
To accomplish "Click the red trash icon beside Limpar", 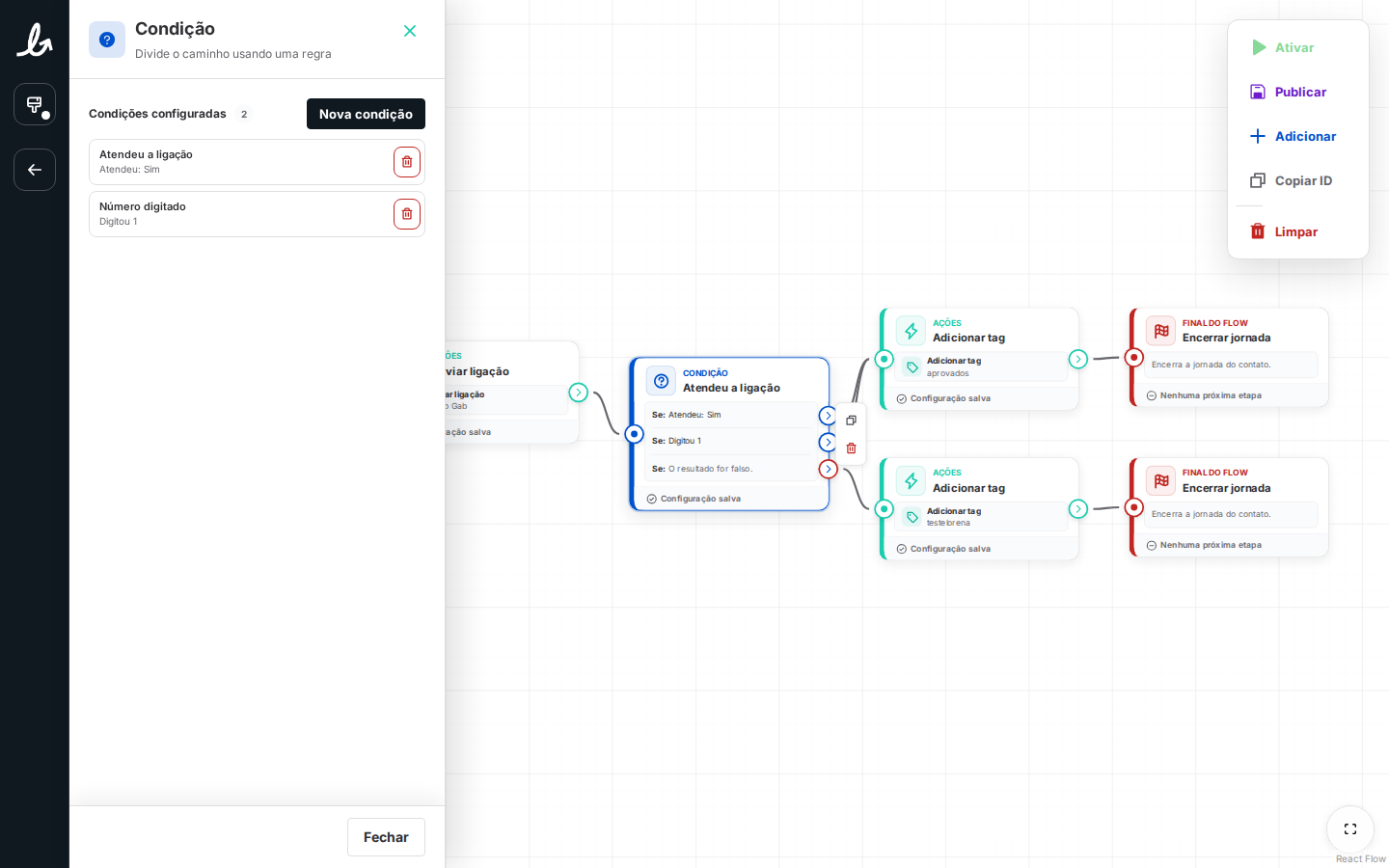I will [x=1258, y=231].
